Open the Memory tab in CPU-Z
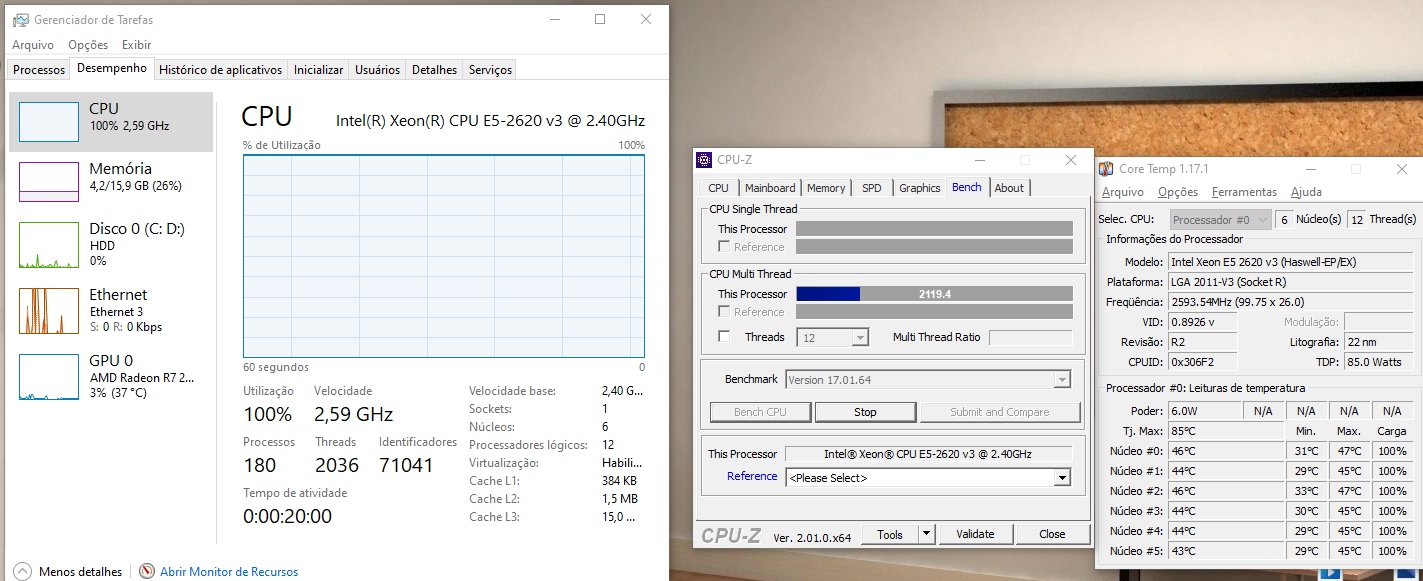The image size is (1423, 581). [826, 188]
